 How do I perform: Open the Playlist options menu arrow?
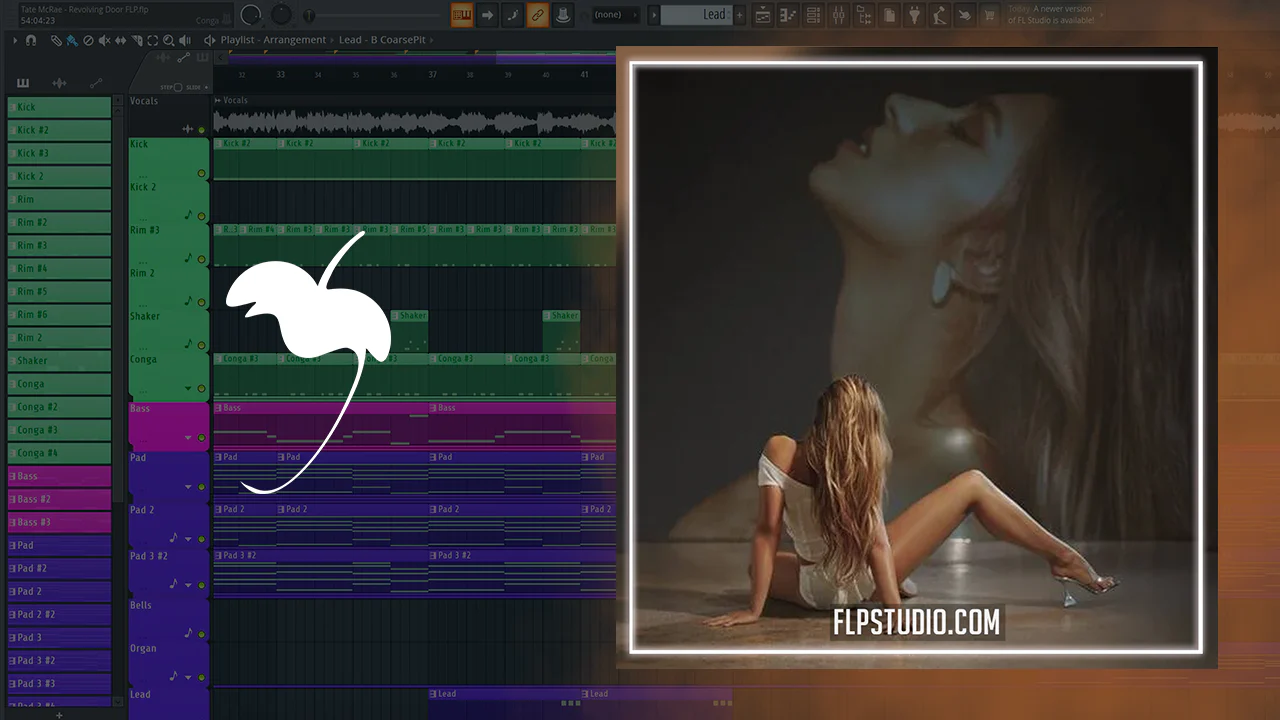coord(15,40)
